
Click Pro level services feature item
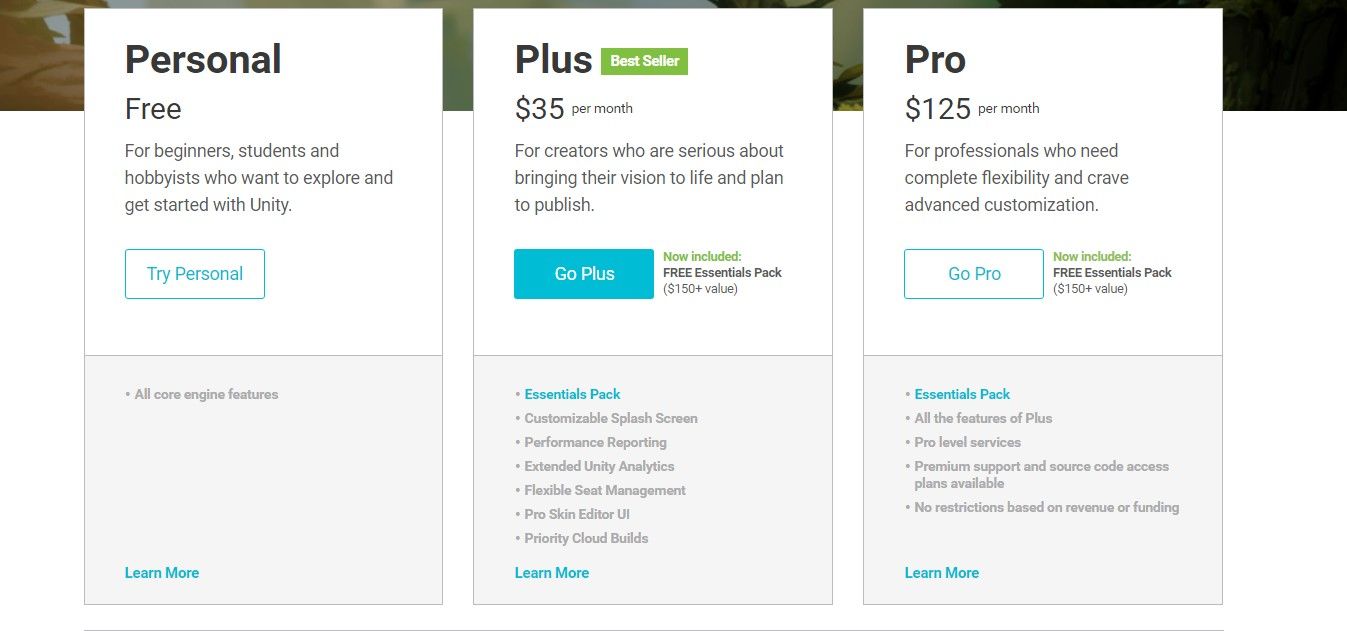pyautogui.click(x=968, y=442)
